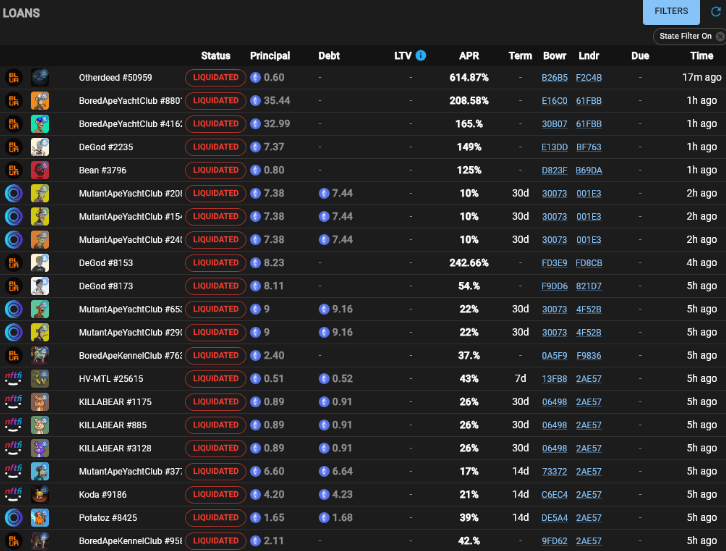The image size is (726, 551).
Task: Remove the State Filter On chip
Action: (x=720, y=36)
